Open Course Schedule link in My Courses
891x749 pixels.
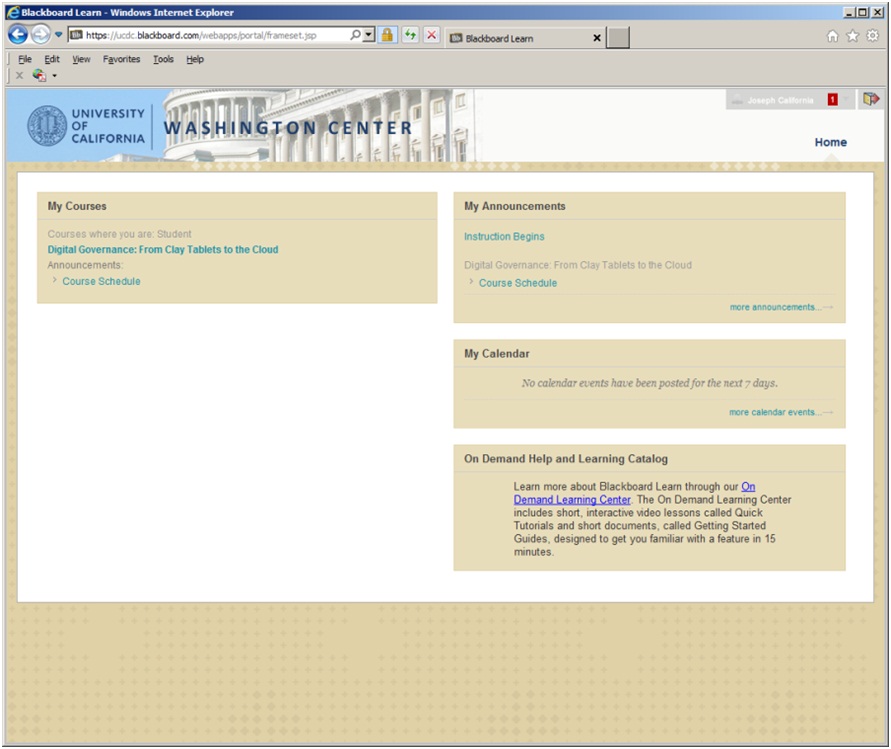pos(101,281)
